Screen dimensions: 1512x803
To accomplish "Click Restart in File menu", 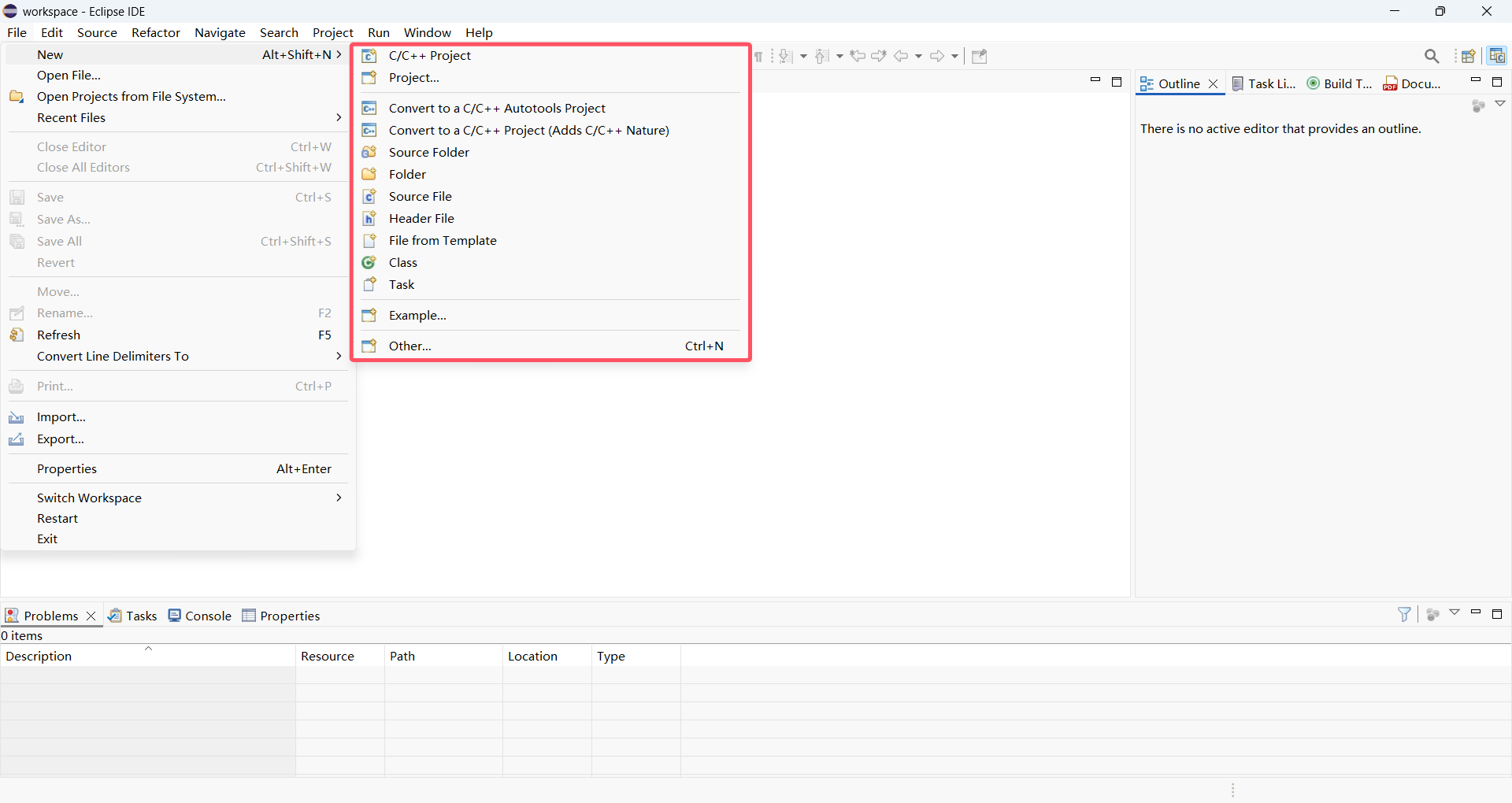I will 179,518.
